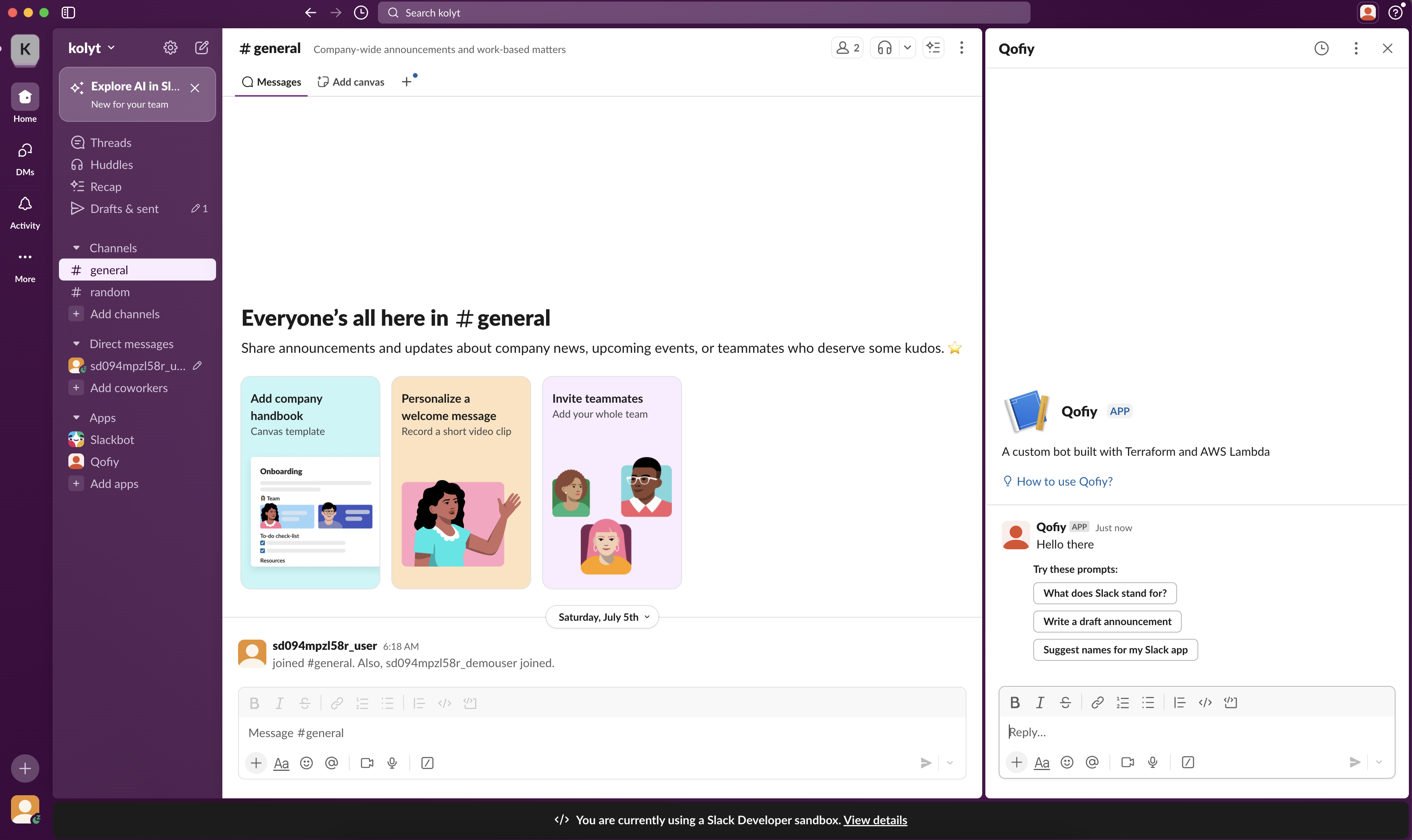Open the Invite teammates card

[x=612, y=482]
